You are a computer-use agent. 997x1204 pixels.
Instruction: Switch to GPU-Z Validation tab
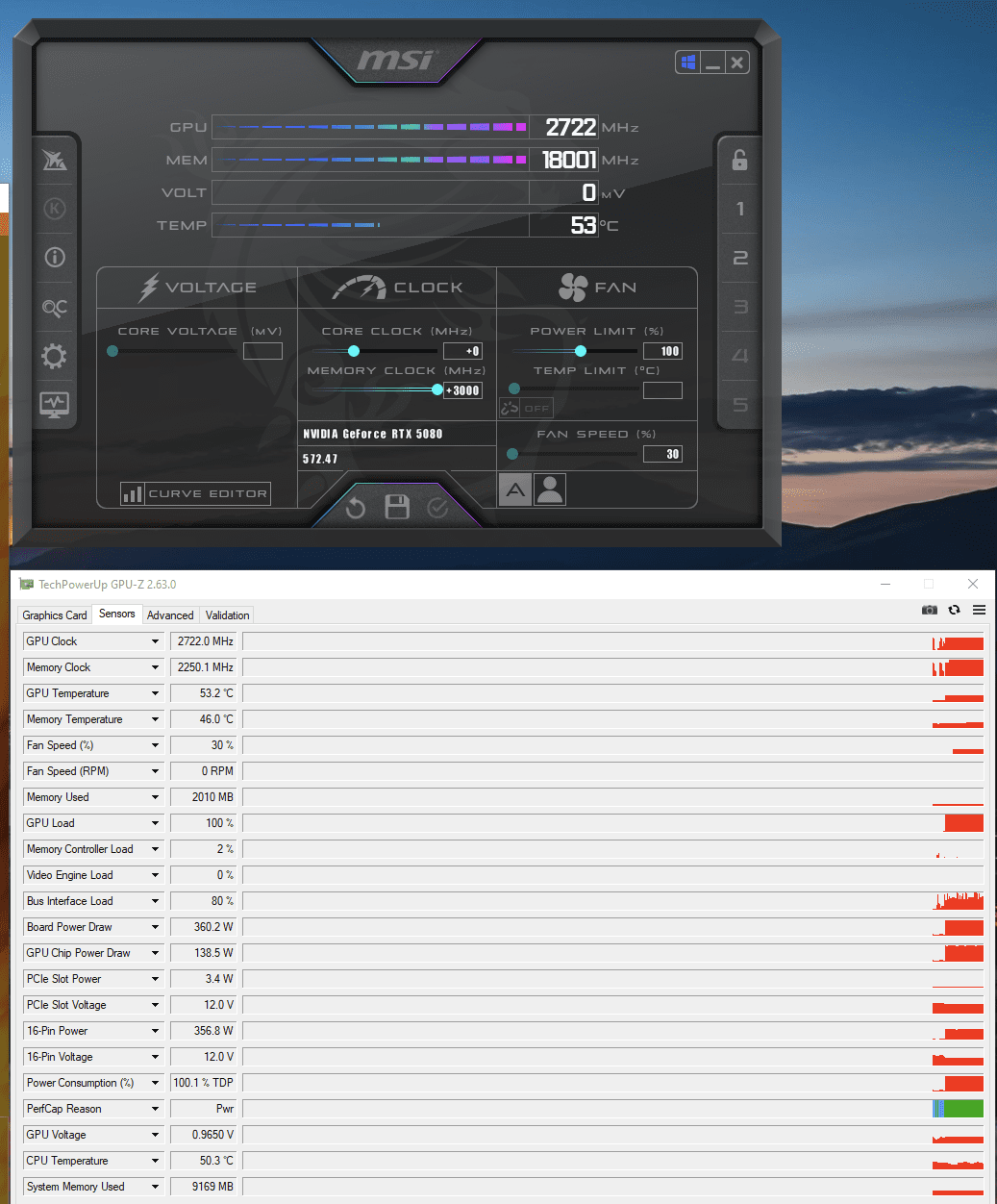(x=228, y=615)
